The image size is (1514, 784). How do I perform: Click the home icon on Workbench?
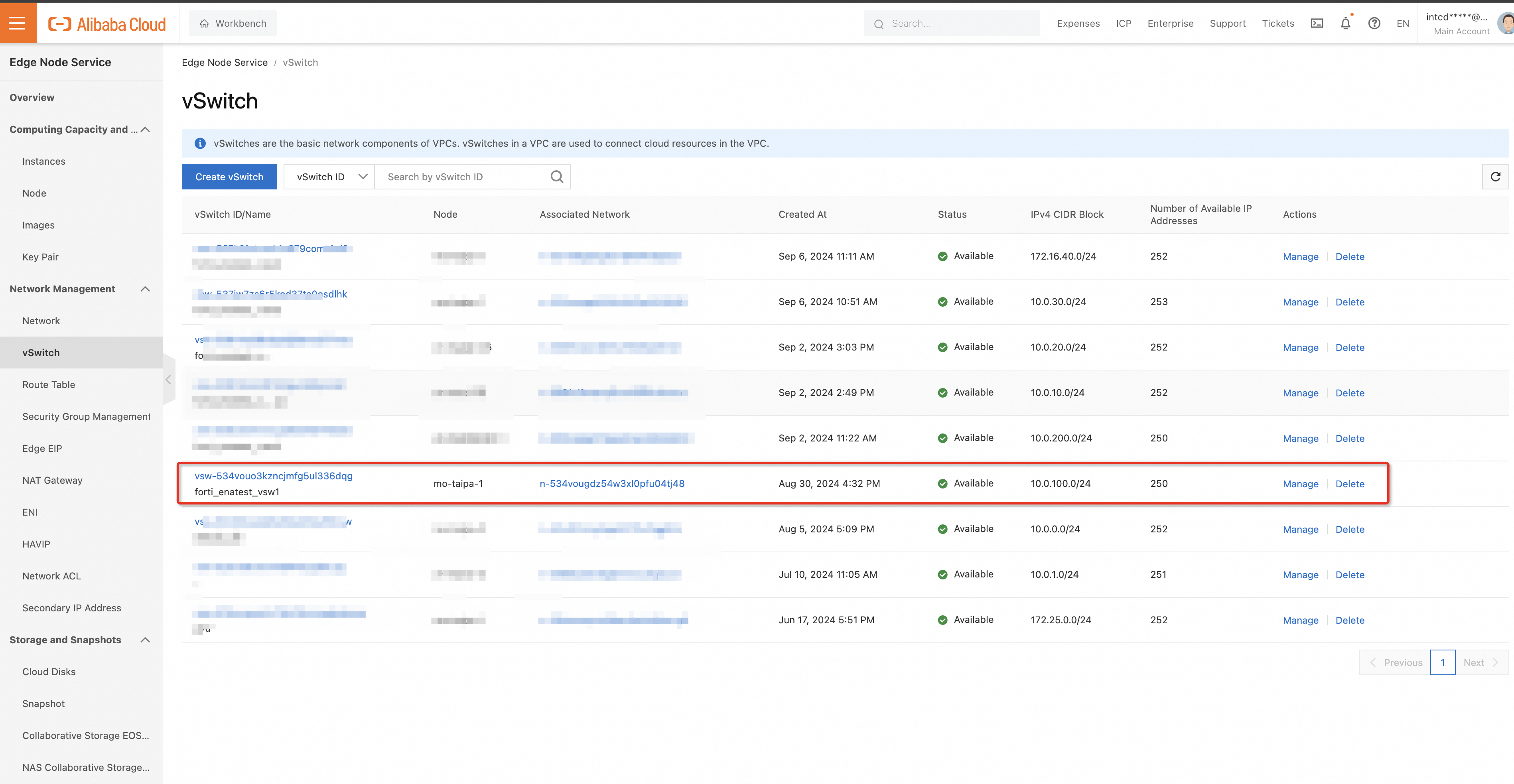[204, 24]
